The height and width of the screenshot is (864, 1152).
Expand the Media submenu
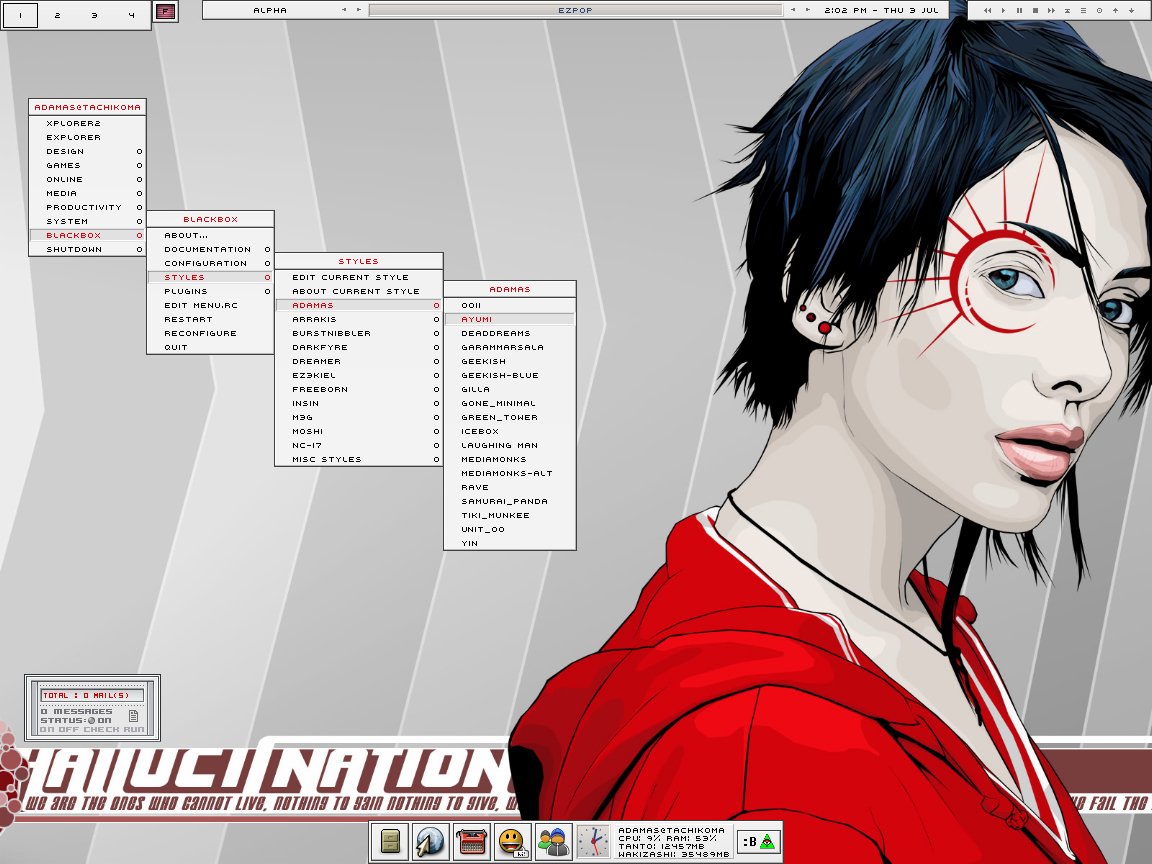pos(87,193)
